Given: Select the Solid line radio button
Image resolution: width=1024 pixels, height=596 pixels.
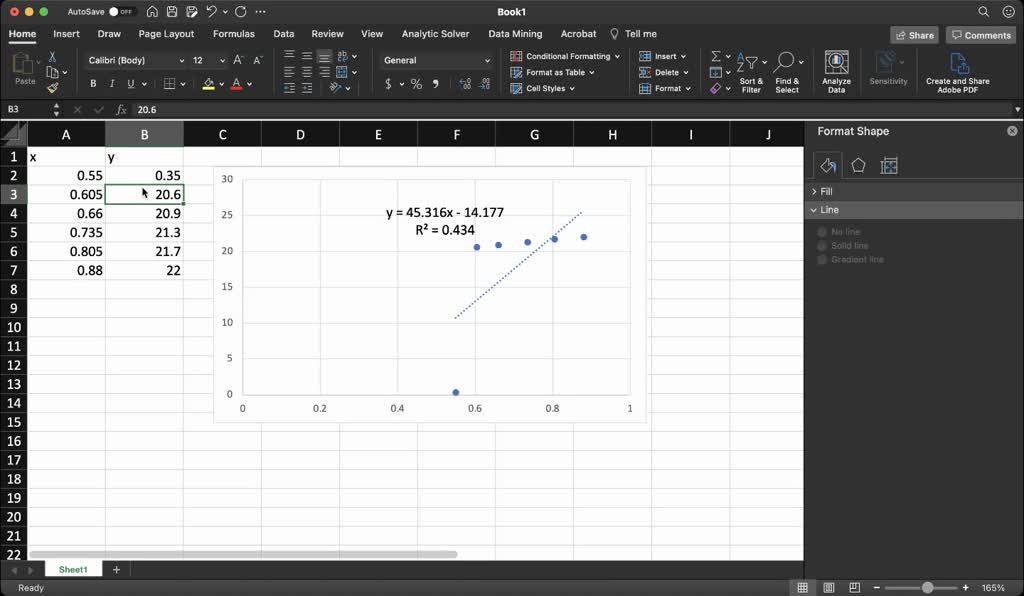Looking at the screenshot, I should (823, 245).
